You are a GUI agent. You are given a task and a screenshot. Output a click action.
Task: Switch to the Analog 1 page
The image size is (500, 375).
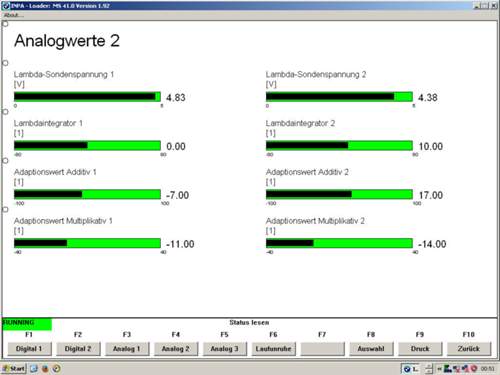(127, 349)
